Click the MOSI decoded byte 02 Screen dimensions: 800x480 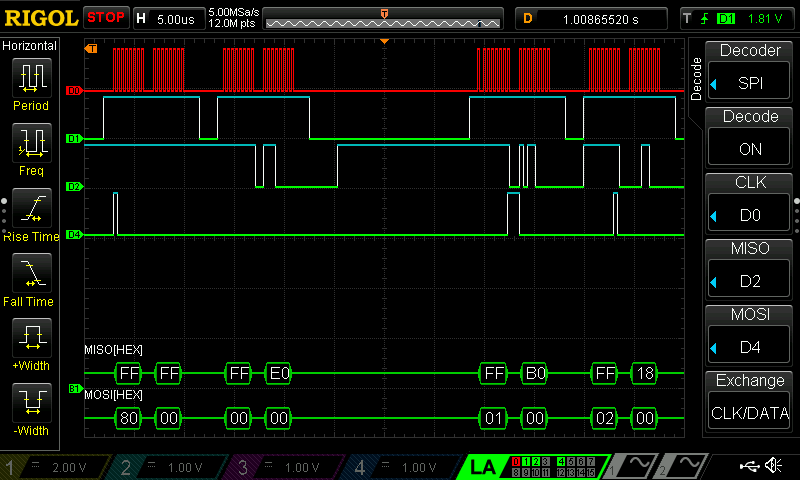[x=604, y=418]
